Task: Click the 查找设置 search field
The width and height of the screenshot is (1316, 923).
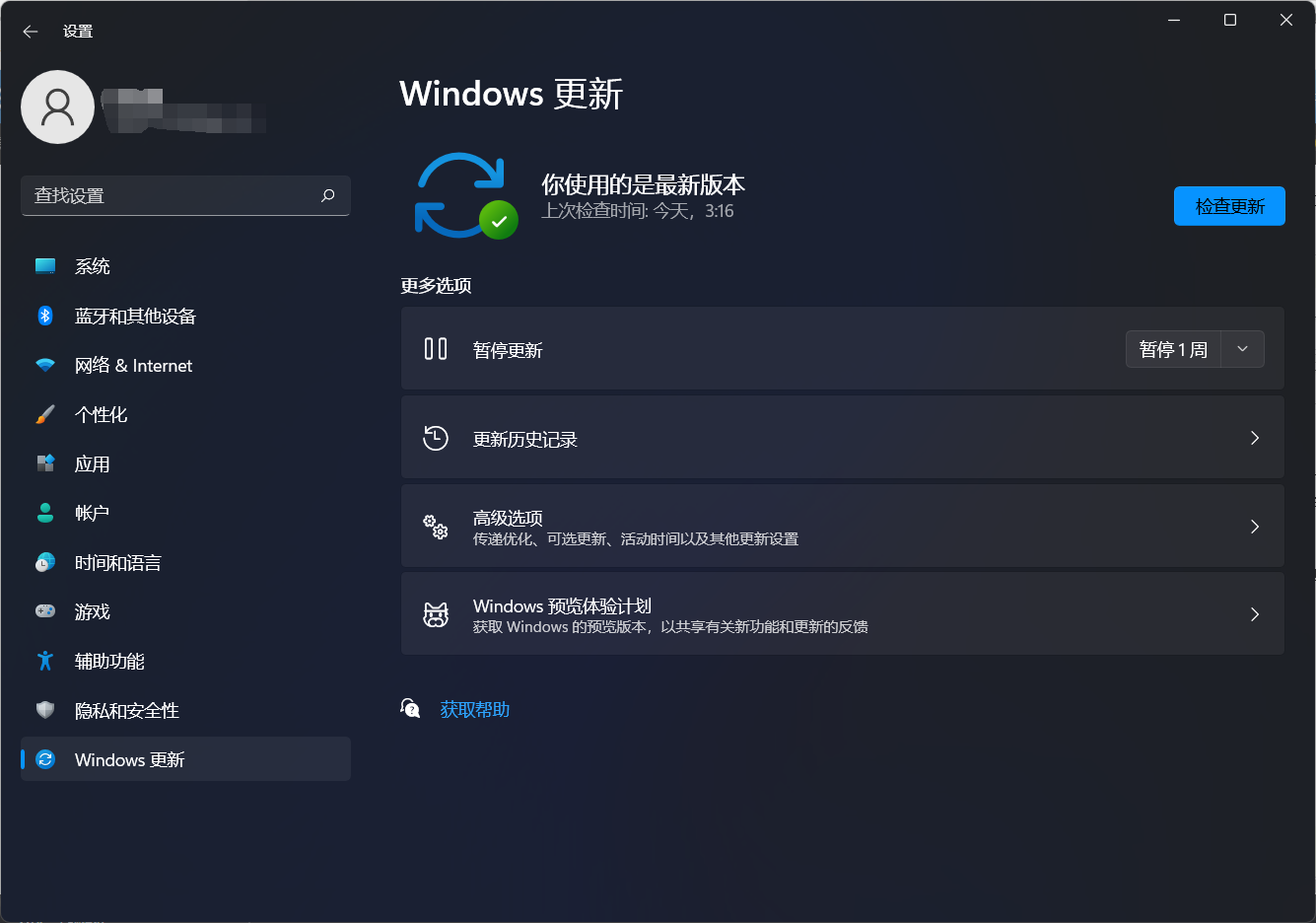Action: [x=185, y=195]
